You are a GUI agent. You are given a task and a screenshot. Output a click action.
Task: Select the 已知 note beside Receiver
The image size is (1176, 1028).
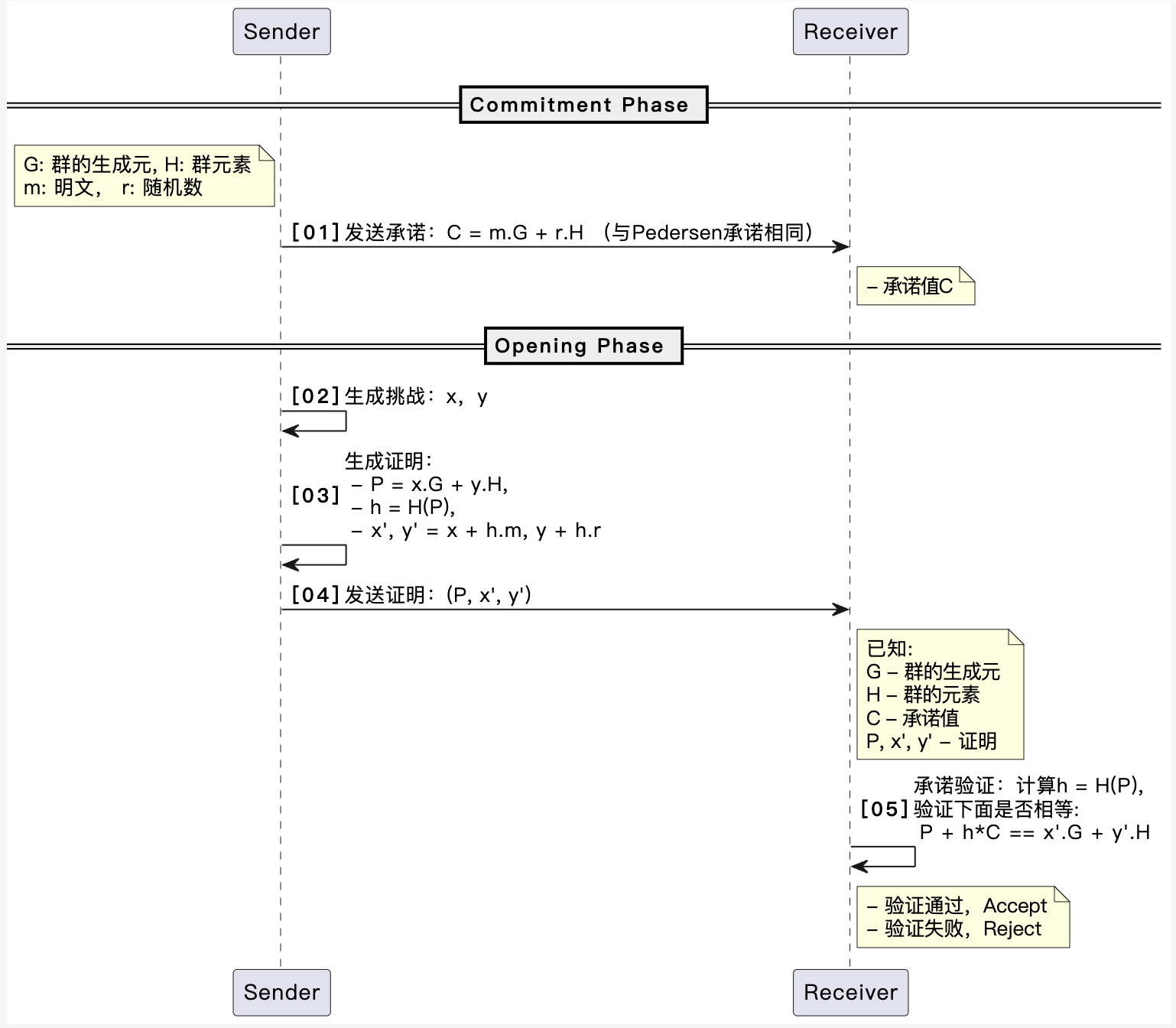click(x=939, y=695)
